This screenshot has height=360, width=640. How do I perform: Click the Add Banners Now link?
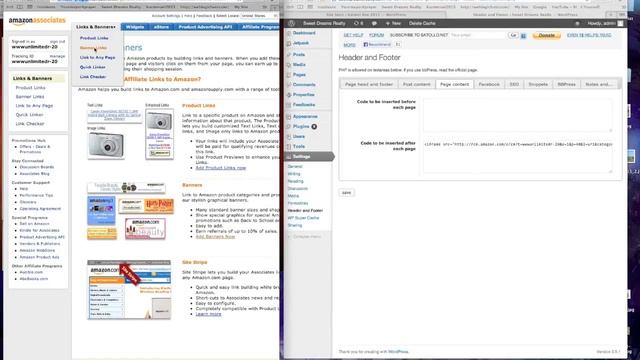point(215,236)
